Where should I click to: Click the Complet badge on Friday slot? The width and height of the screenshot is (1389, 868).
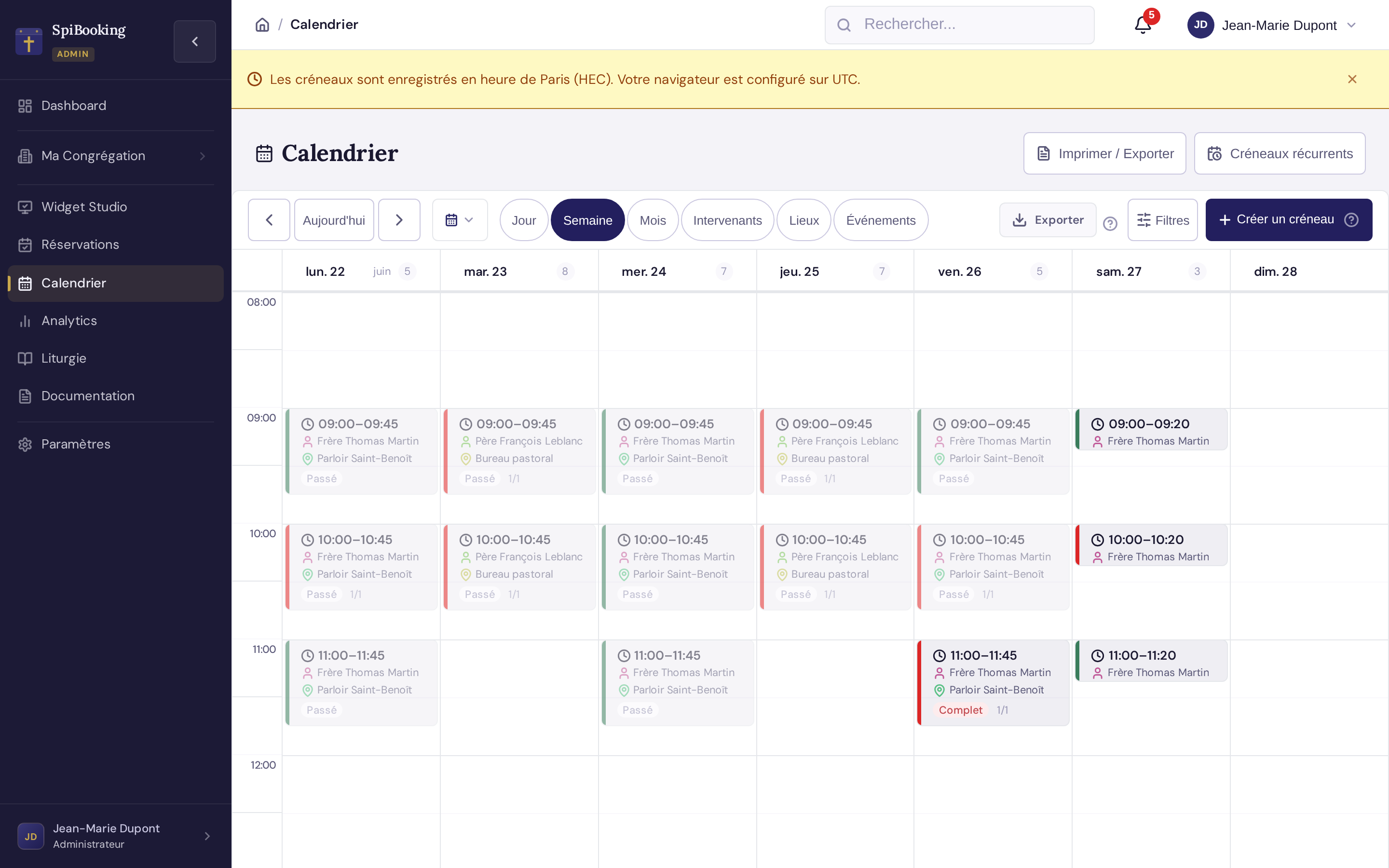[x=960, y=710]
